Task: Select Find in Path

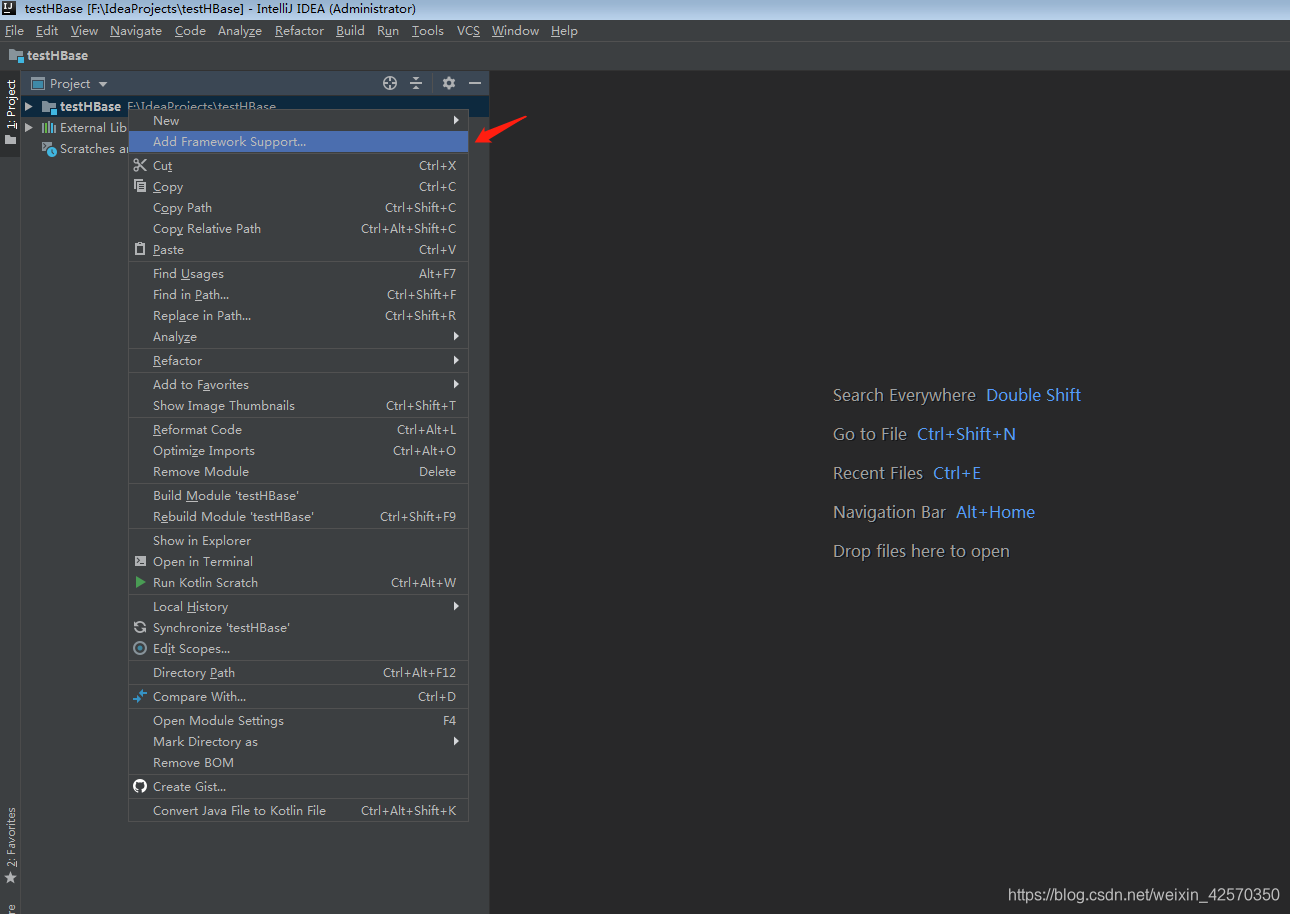Action: (x=298, y=294)
